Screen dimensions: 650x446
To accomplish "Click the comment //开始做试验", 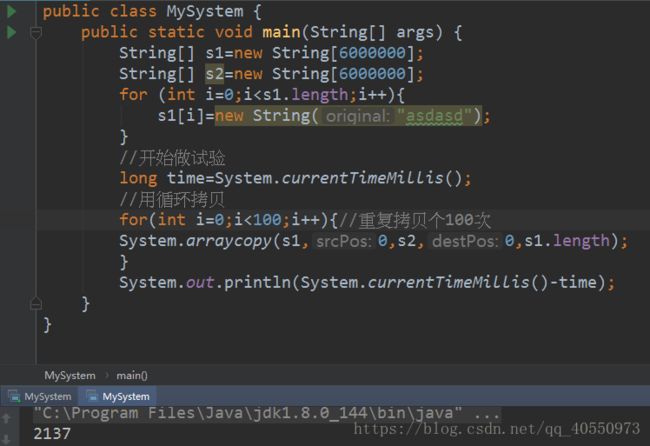I will [172, 158].
